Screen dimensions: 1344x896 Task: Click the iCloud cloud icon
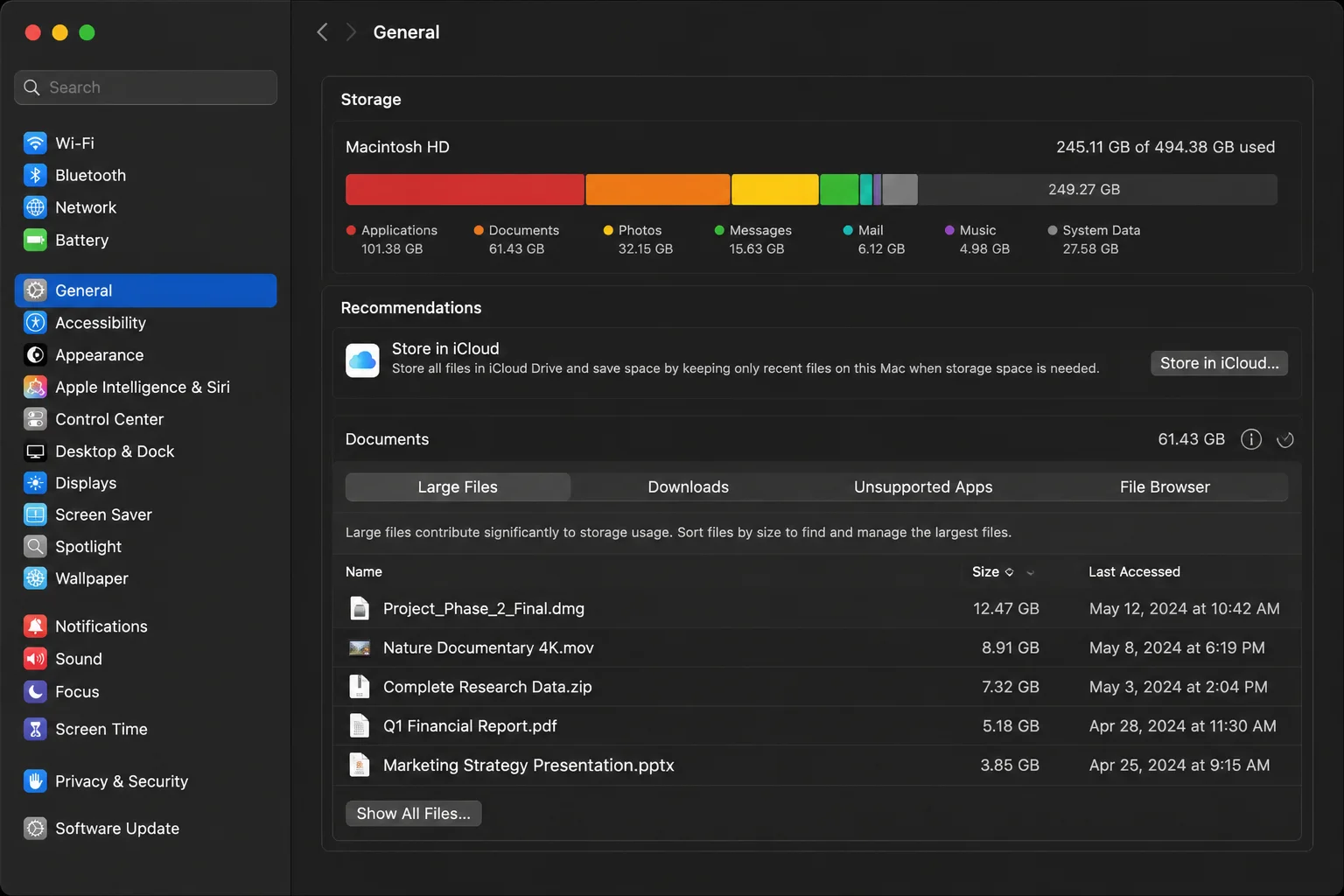(x=362, y=360)
